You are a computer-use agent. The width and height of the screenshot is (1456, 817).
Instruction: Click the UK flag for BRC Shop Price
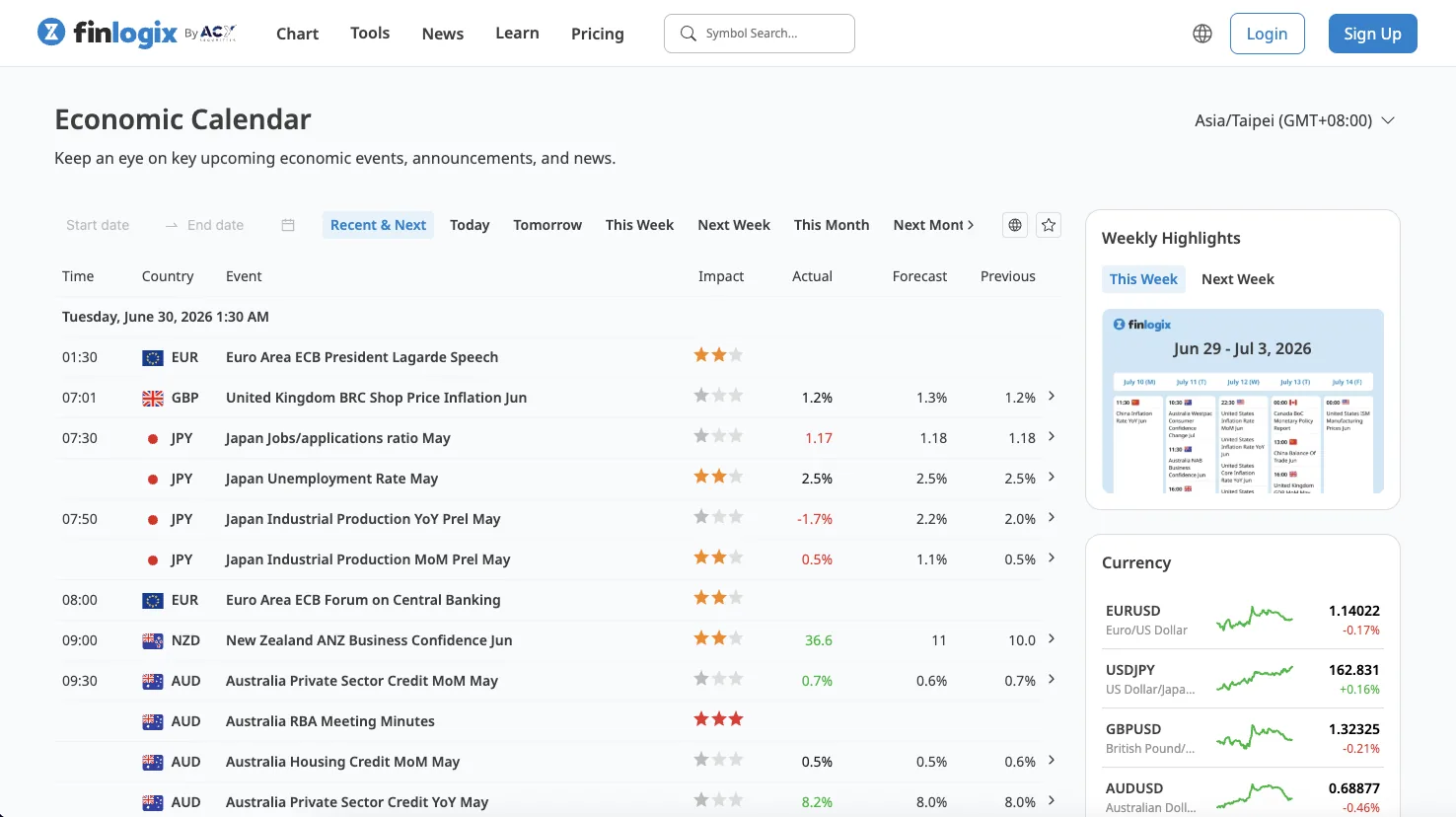pyautogui.click(x=153, y=398)
